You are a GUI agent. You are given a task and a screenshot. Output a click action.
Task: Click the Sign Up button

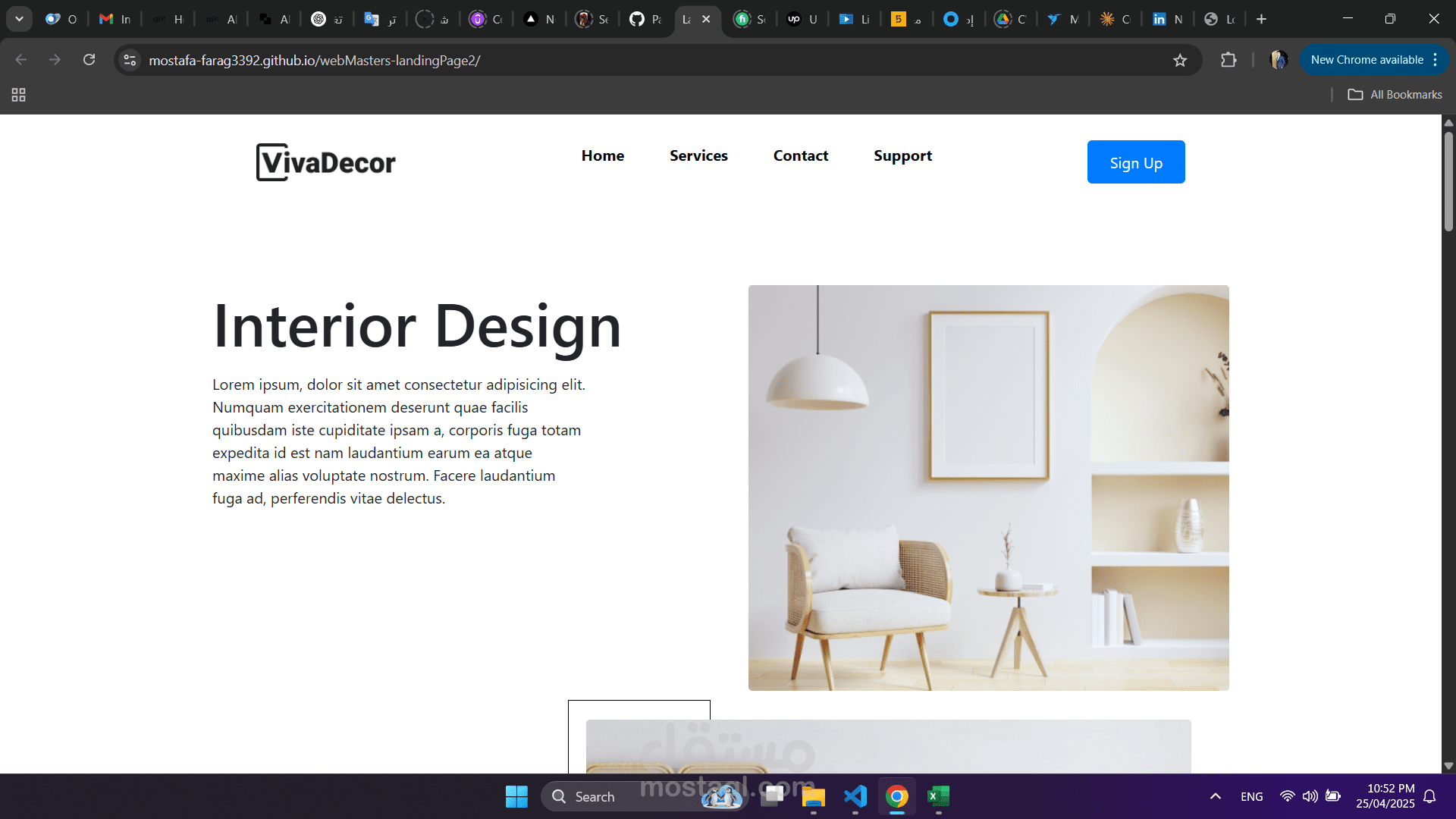(x=1135, y=162)
